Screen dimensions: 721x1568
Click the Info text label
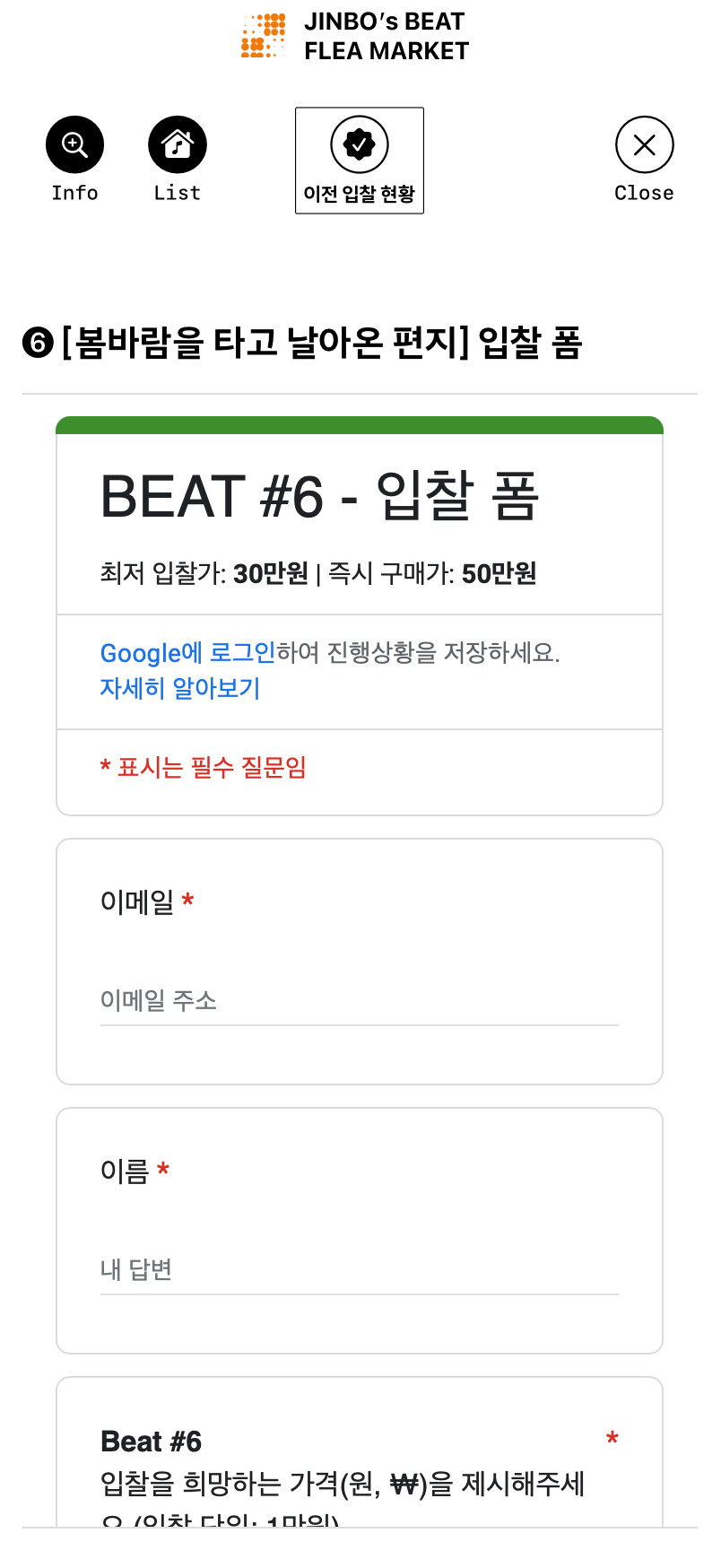[74, 193]
